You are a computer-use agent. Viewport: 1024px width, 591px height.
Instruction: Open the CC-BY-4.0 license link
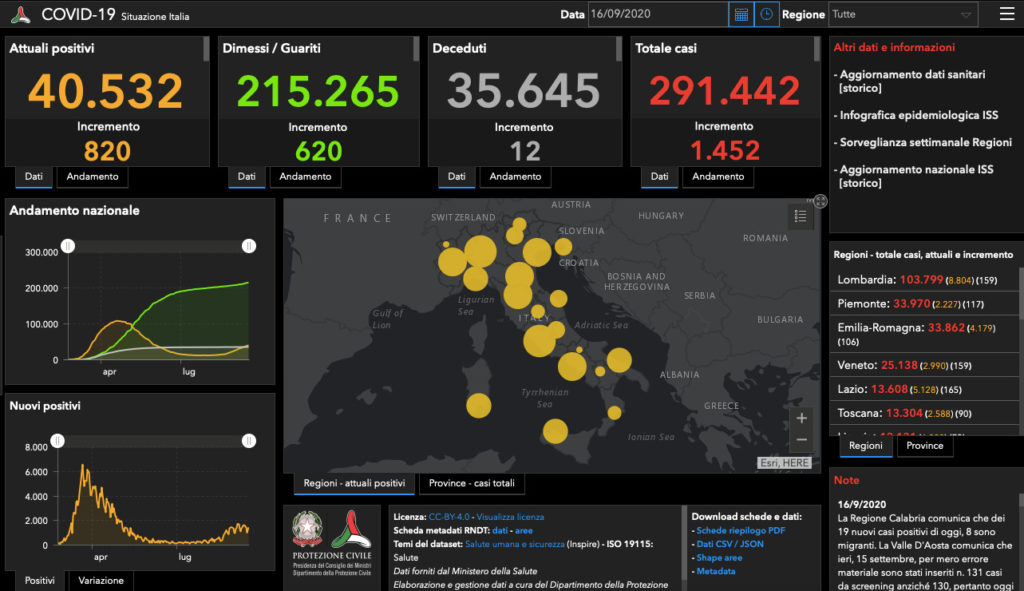point(450,517)
